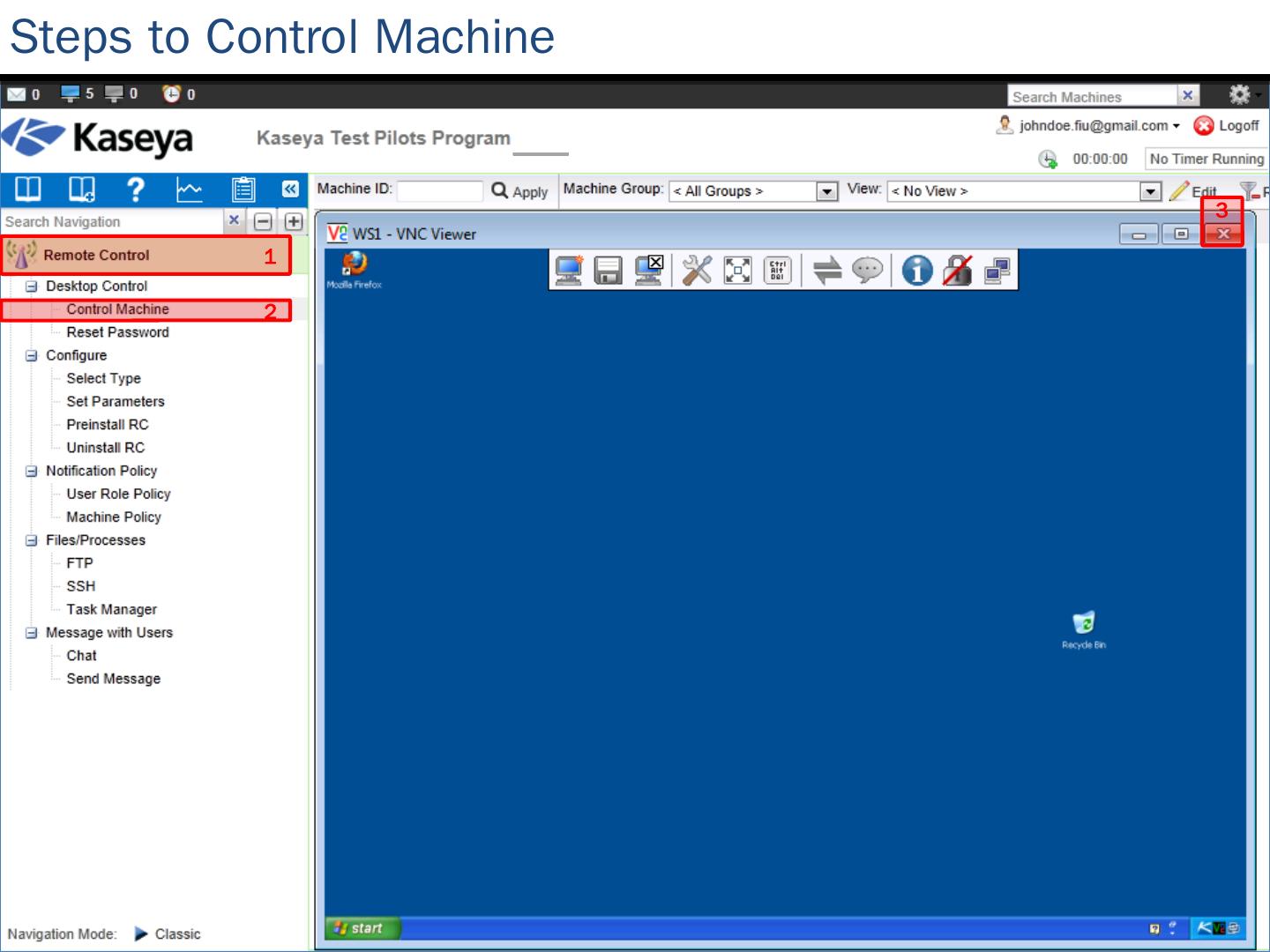This screenshot has width=1270, height=952.
Task: Focus the Machine ID input field
Action: [440, 191]
